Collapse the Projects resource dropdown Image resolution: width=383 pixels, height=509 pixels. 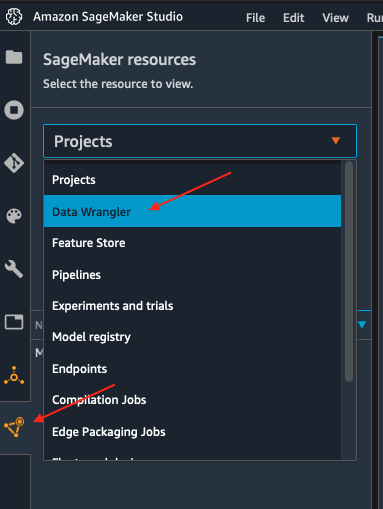click(x=200, y=141)
